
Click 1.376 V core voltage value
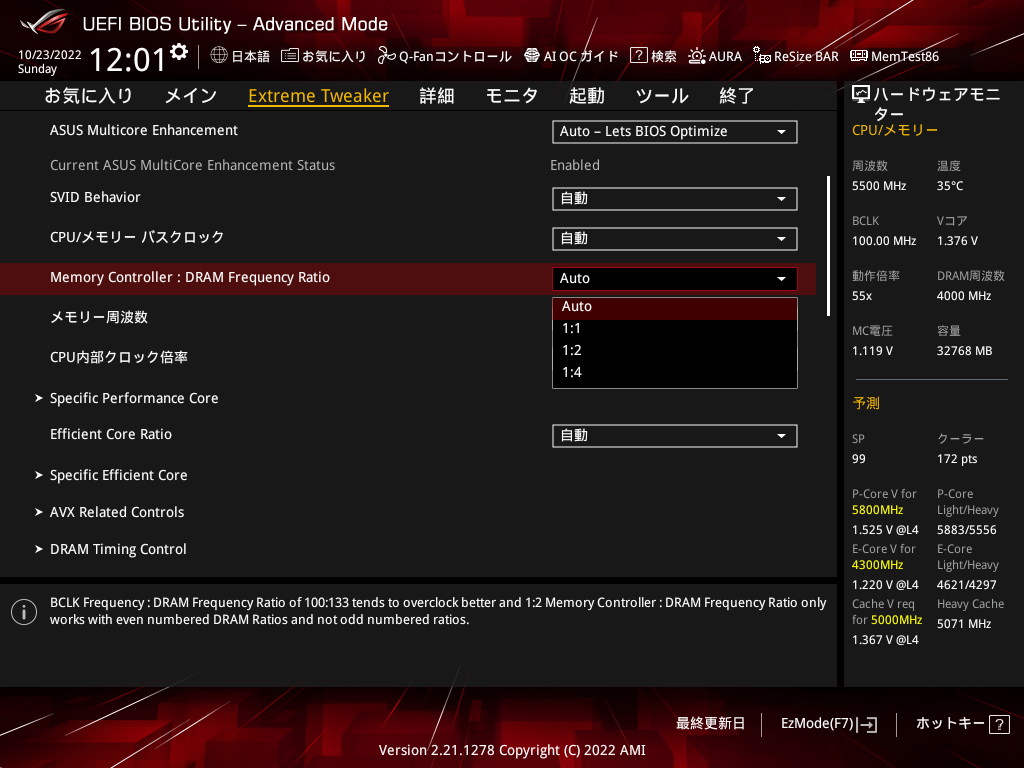point(957,241)
